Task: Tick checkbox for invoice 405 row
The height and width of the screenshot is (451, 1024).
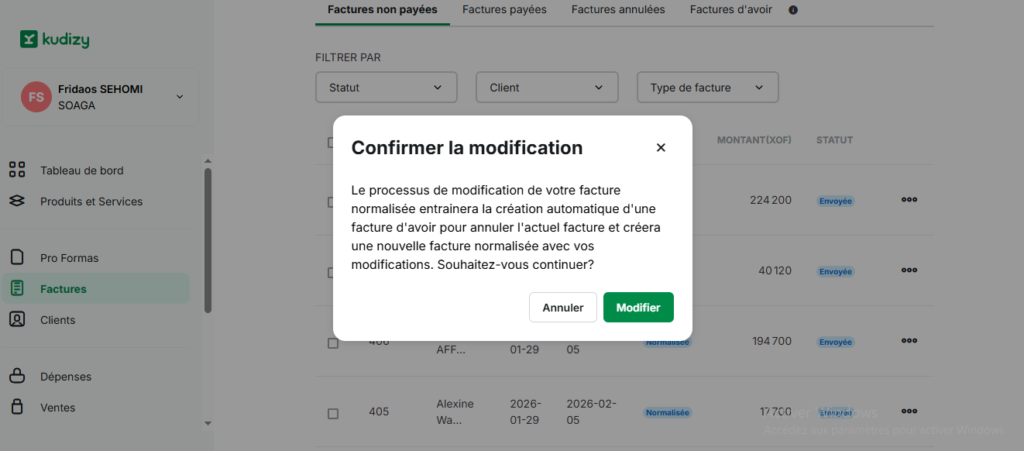Action: tap(333, 412)
